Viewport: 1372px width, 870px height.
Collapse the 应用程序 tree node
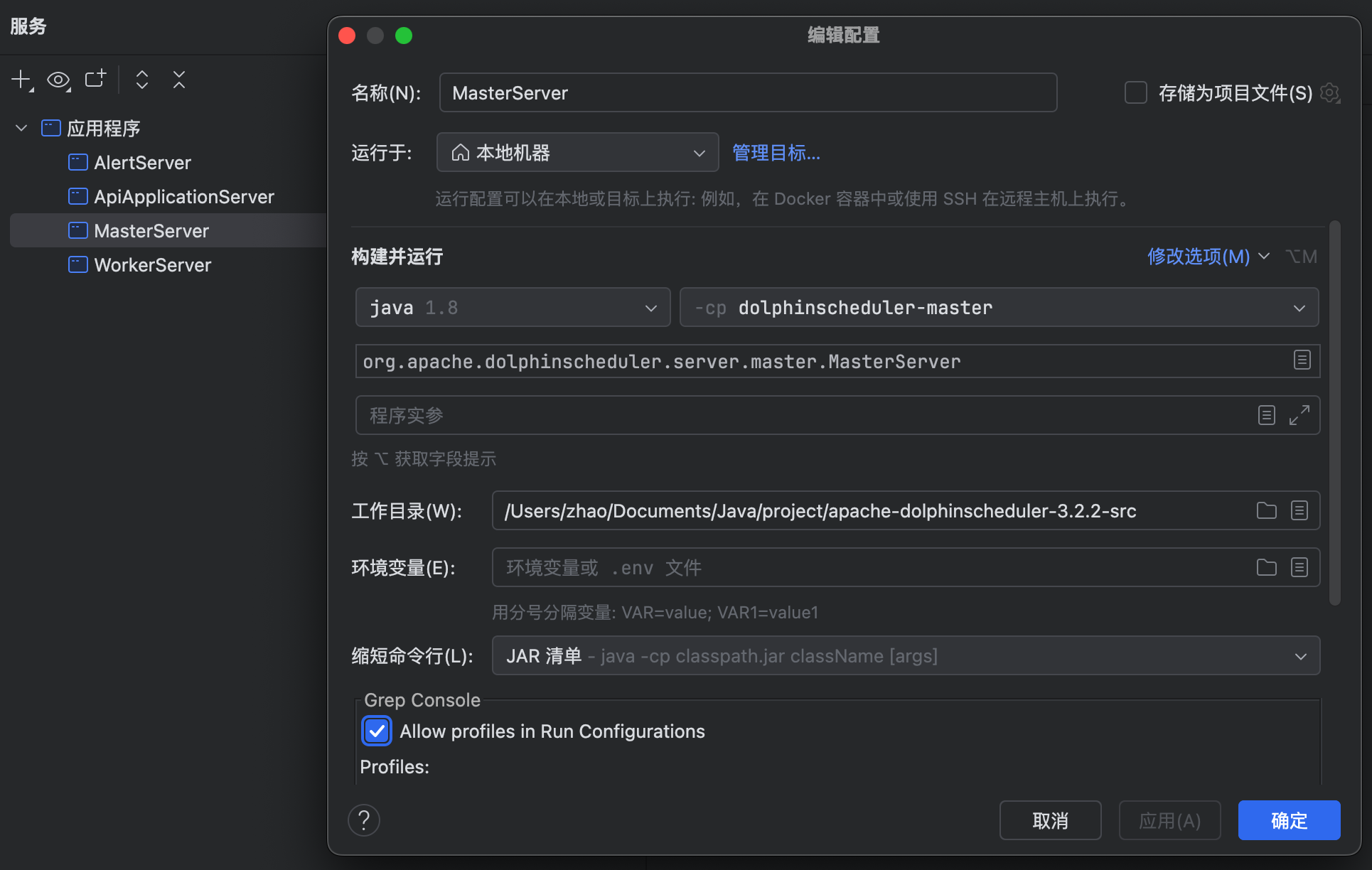click(x=21, y=128)
